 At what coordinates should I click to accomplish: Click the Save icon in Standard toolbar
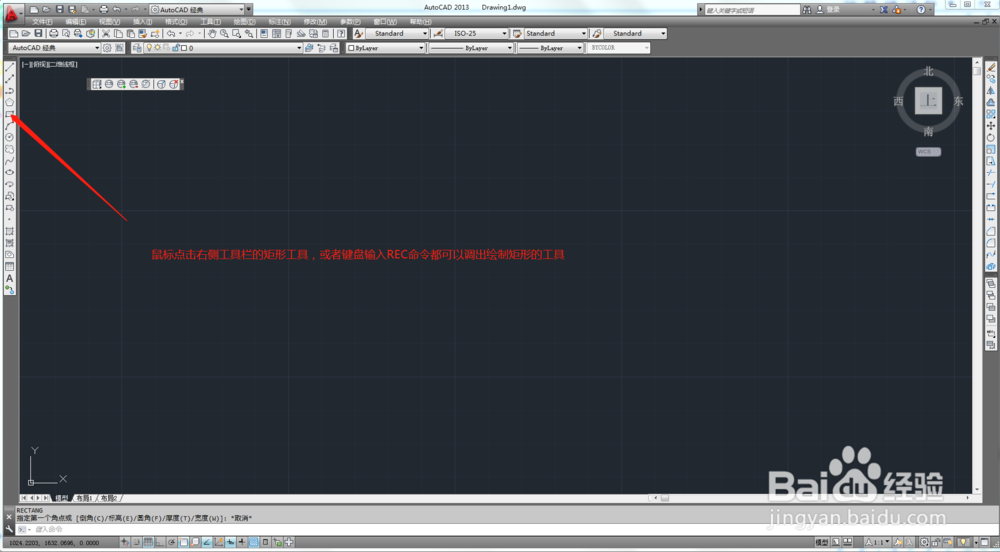(x=38, y=33)
